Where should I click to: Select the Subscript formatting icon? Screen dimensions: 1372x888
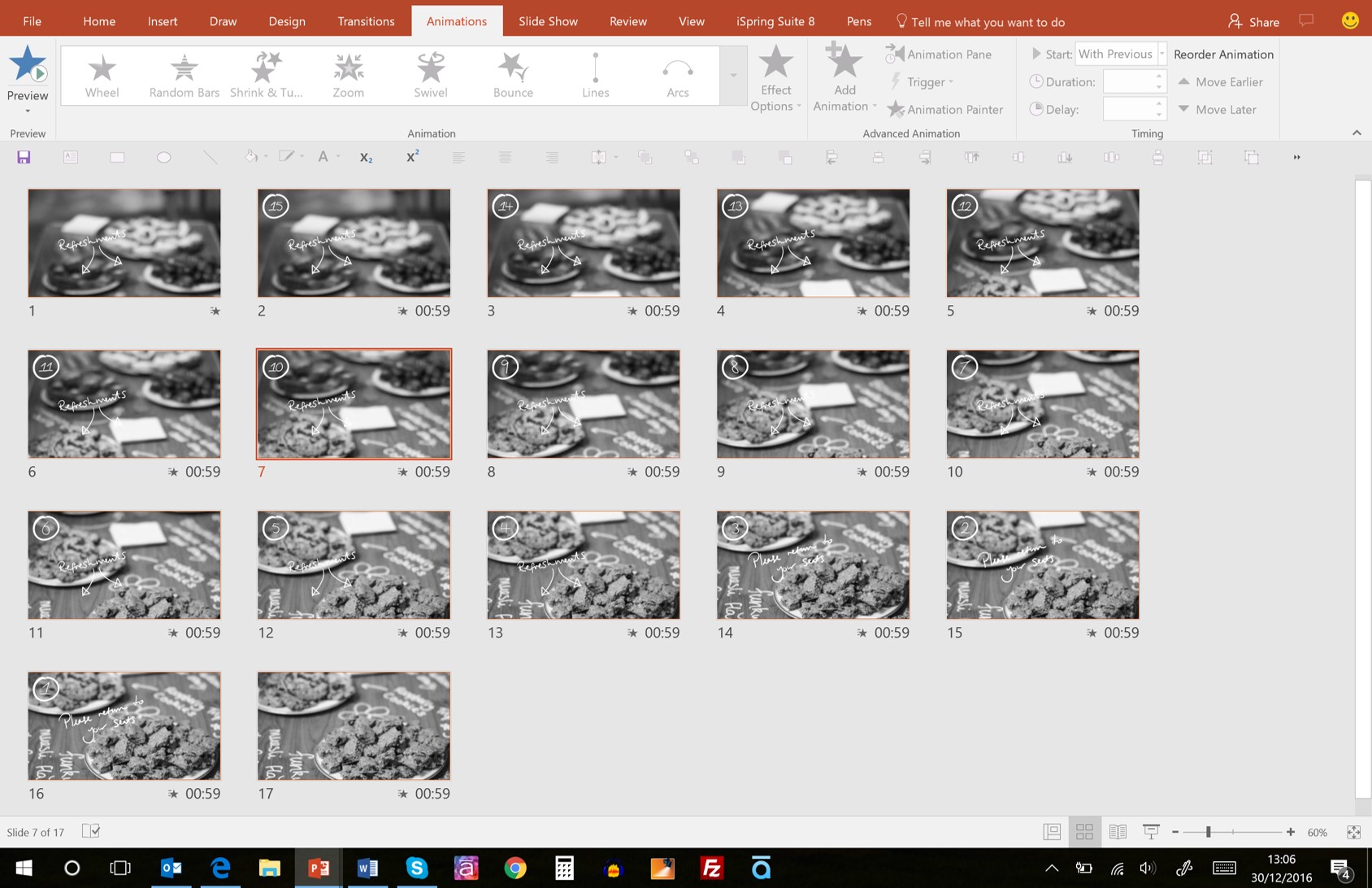(366, 156)
